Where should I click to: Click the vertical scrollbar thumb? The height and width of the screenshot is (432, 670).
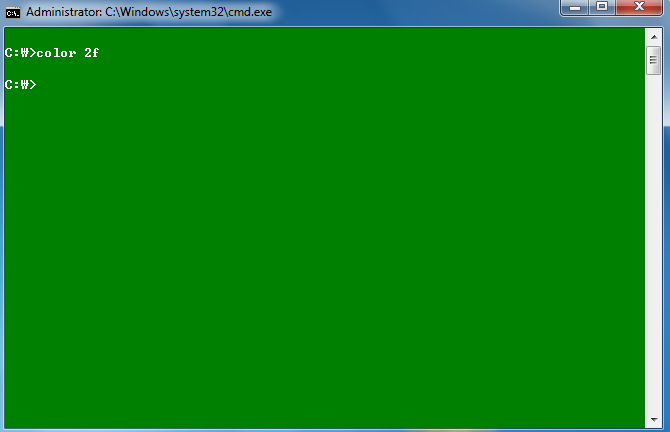[x=654, y=60]
